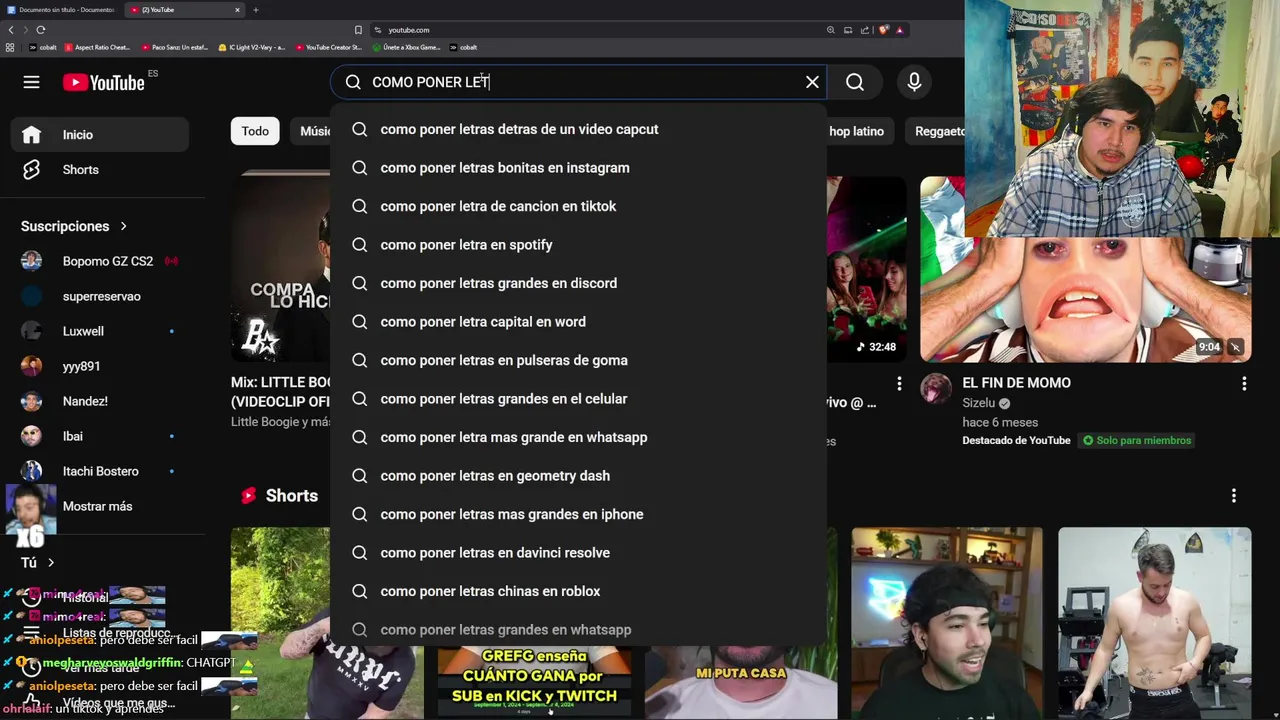Viewport: 1280px width, 720px height.
Task: Open the first cobalt bookmark
Action: [x=42, y=47]
